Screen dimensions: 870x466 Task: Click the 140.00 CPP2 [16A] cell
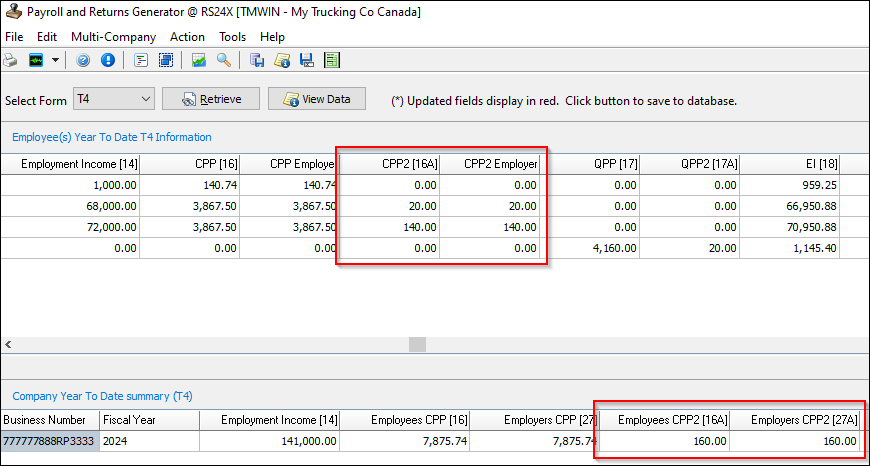(x=389, y=227)
